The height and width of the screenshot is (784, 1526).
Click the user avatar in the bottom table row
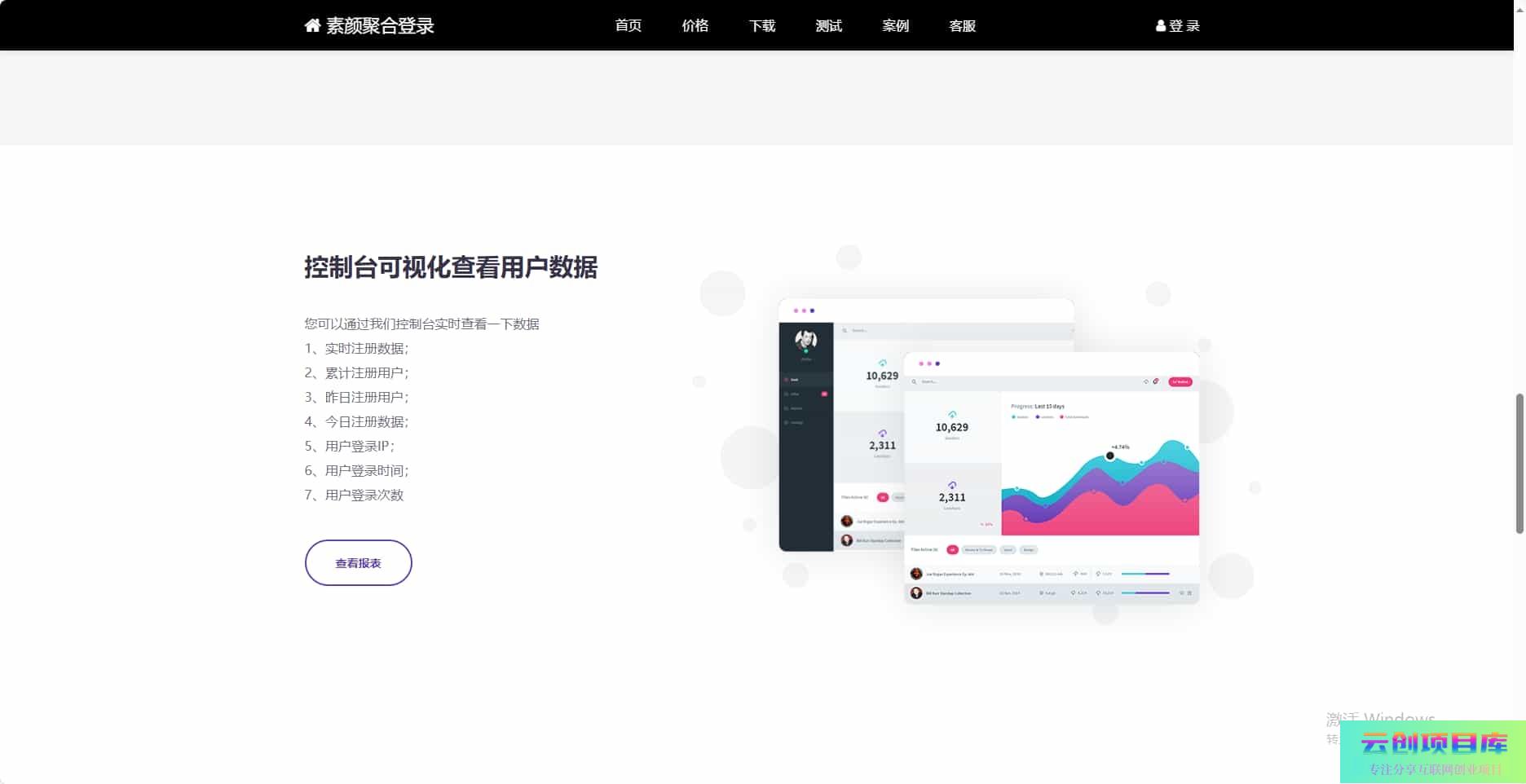[916, 592]
